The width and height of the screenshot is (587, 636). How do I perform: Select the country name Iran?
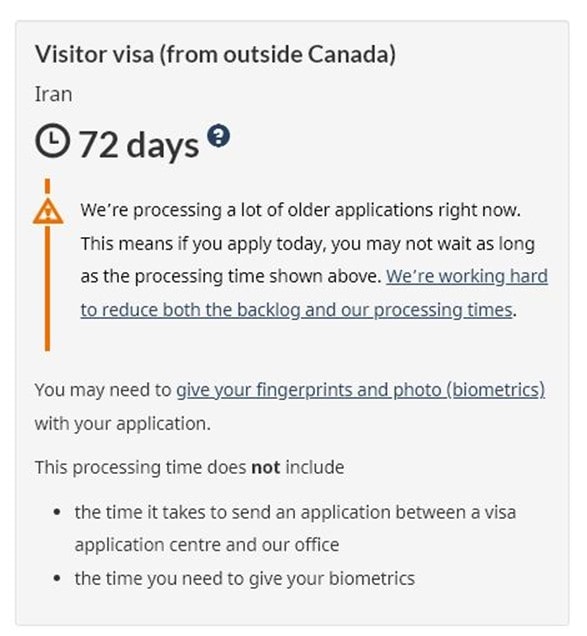(54, 94)
